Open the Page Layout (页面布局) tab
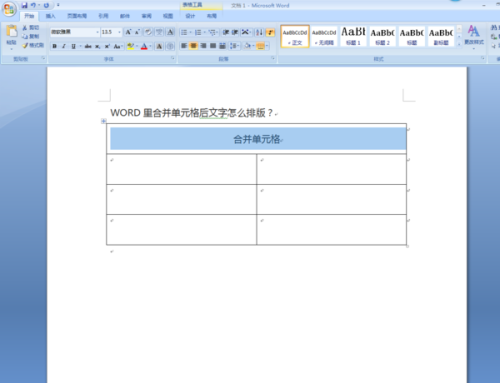 77,16
